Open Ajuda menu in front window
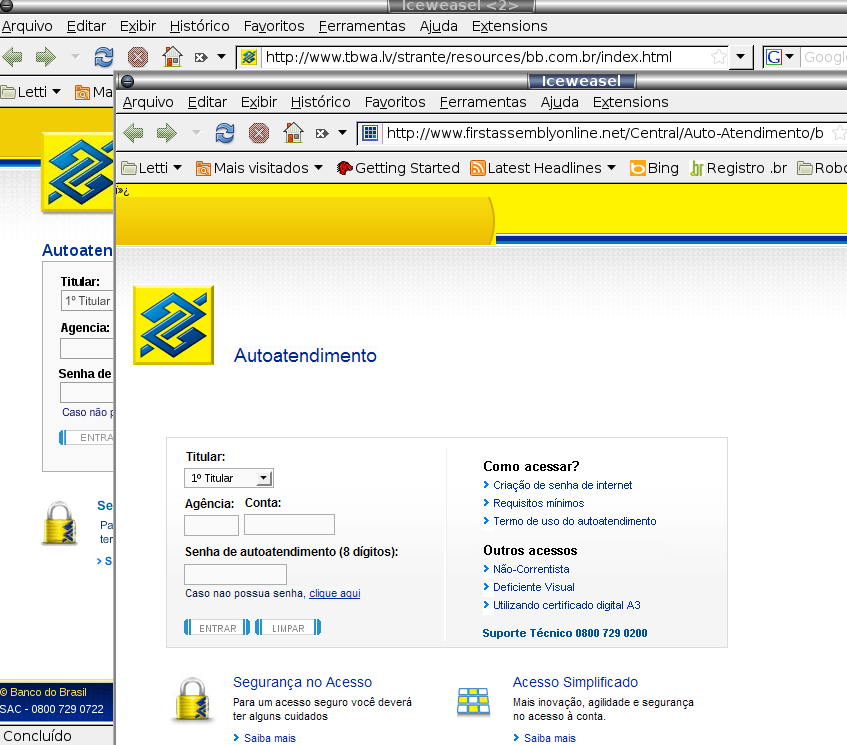Viewport: 847px width, 745px height. (560, 102)
